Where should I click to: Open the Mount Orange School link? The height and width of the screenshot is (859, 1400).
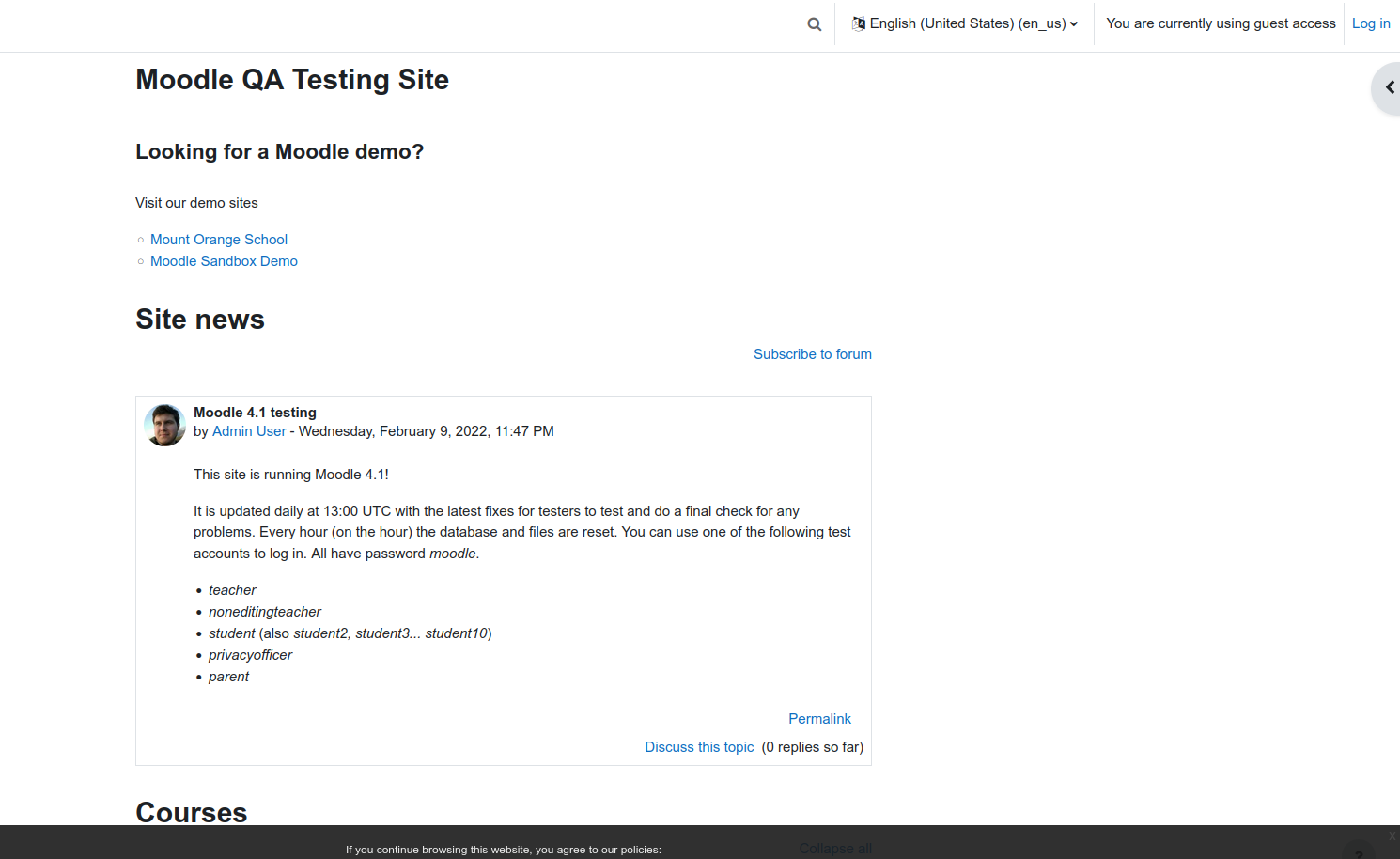(x=219, y=240)
